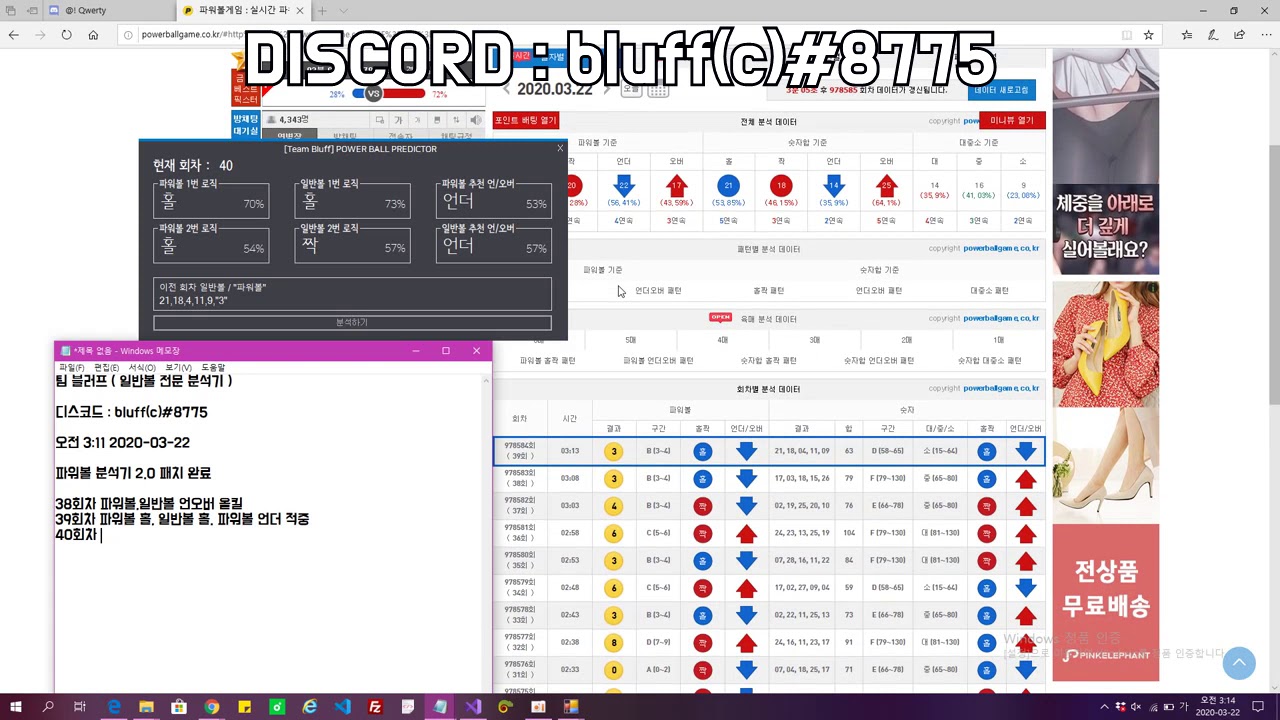The image size is (1280, 720).
Task: Click the 분석하기 button in Power Ball Predictor
Action: (352, 323)
